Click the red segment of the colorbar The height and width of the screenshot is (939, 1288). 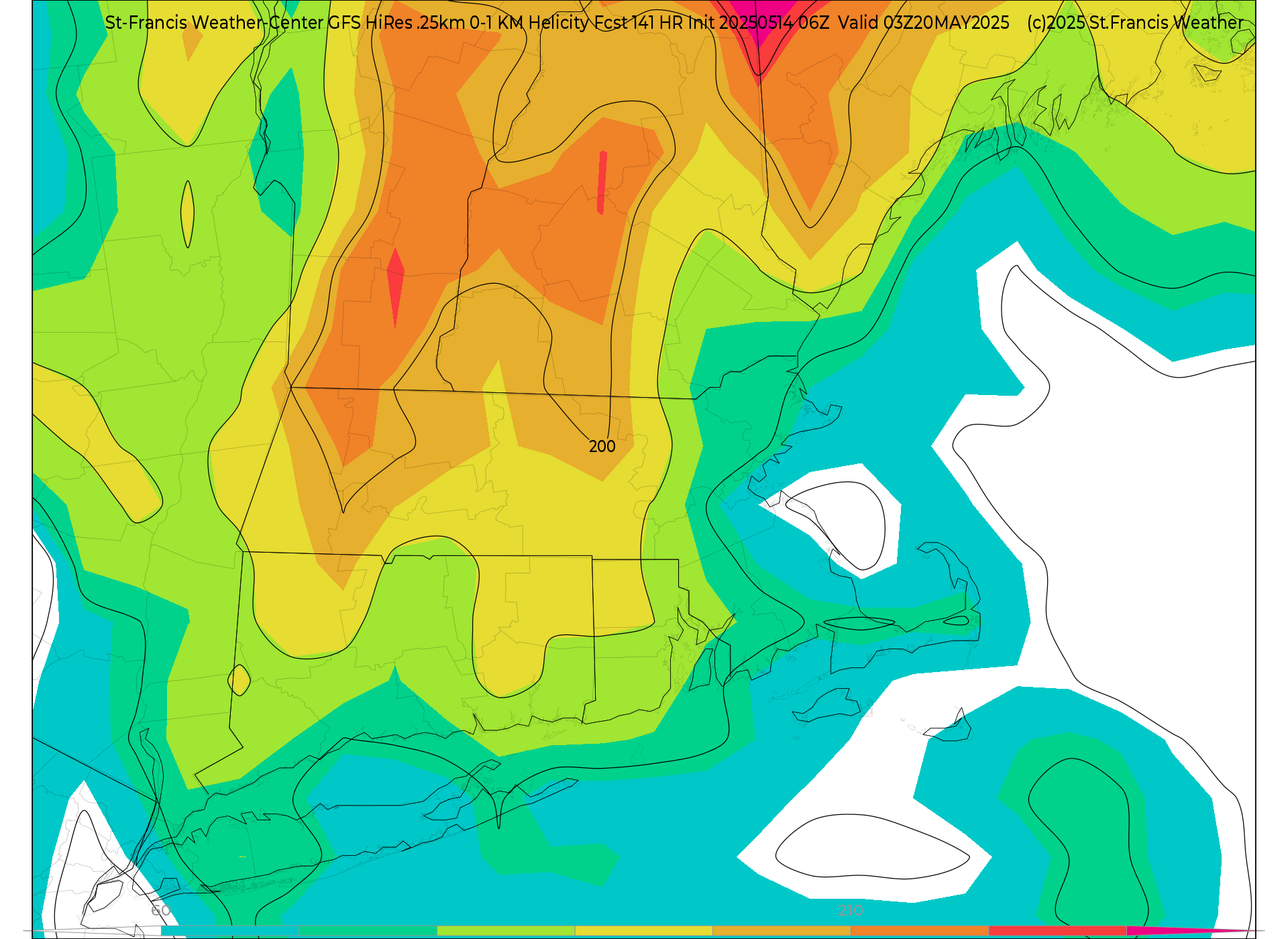(x=1057, y=931)
